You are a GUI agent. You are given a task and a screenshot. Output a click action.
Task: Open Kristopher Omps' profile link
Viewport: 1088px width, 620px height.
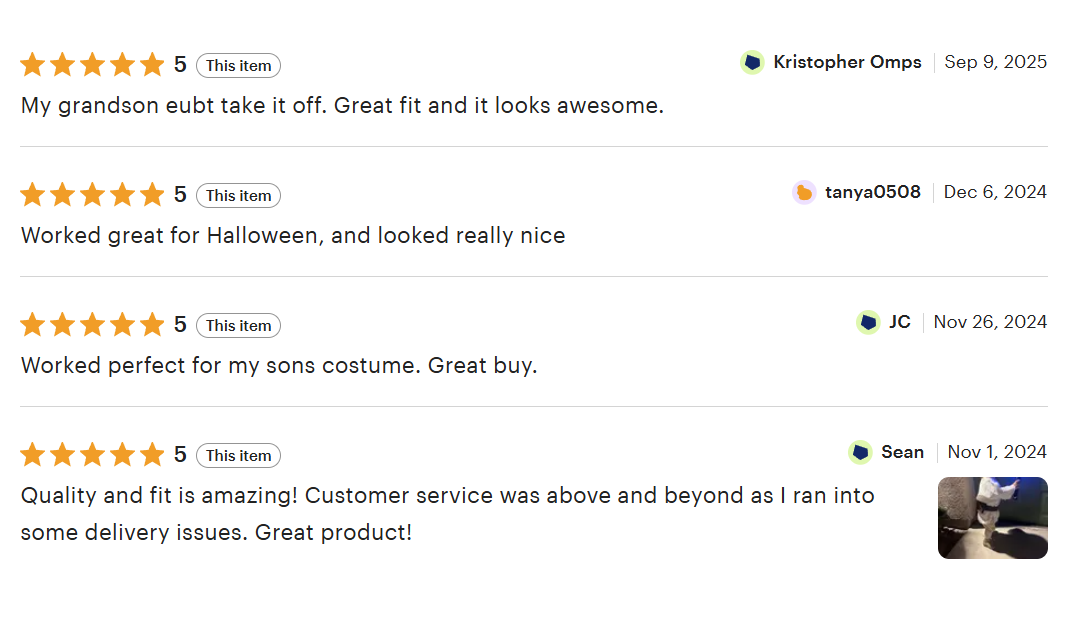pos(847,62)
